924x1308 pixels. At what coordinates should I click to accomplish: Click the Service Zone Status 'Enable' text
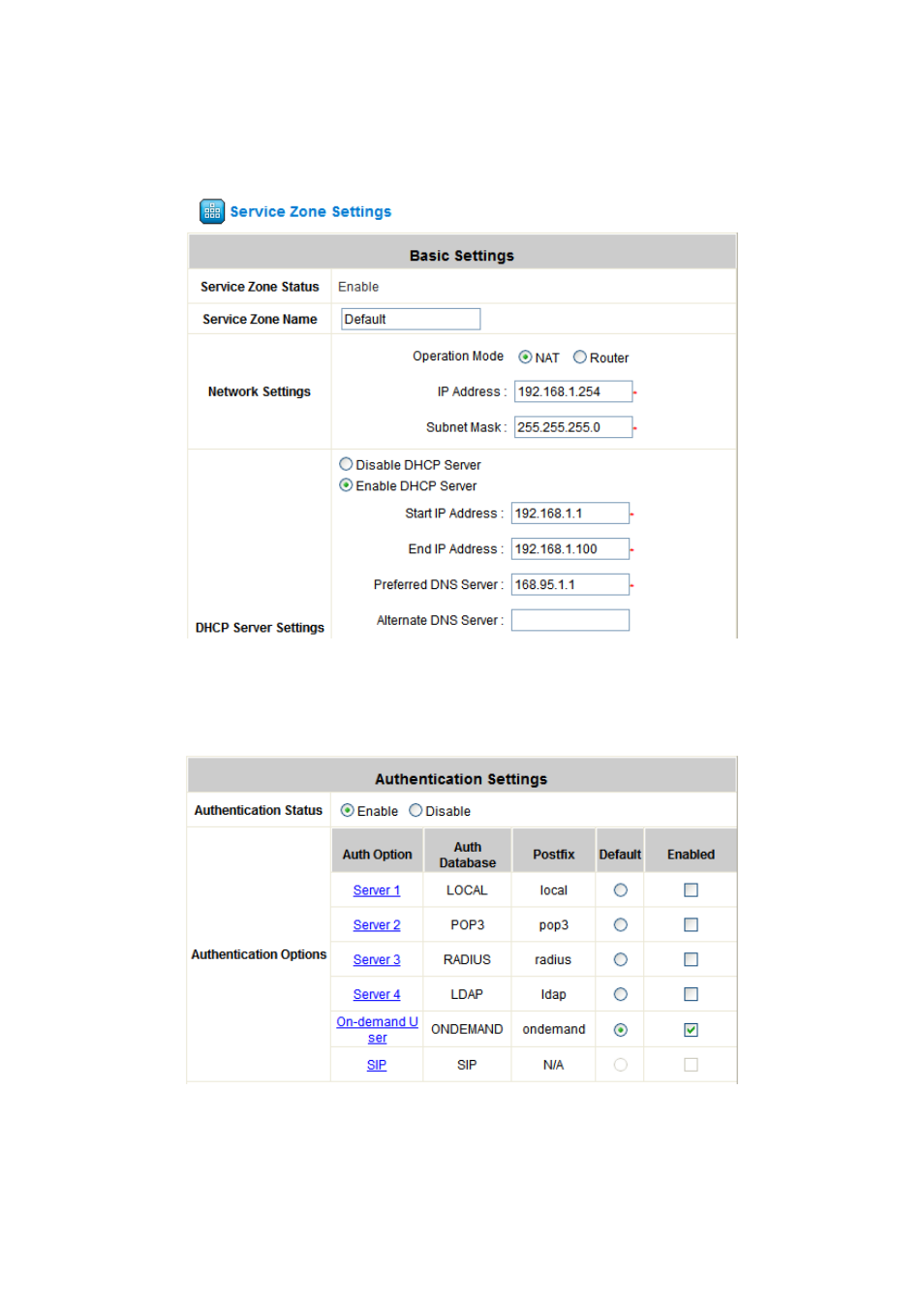[x=358, y=287]
